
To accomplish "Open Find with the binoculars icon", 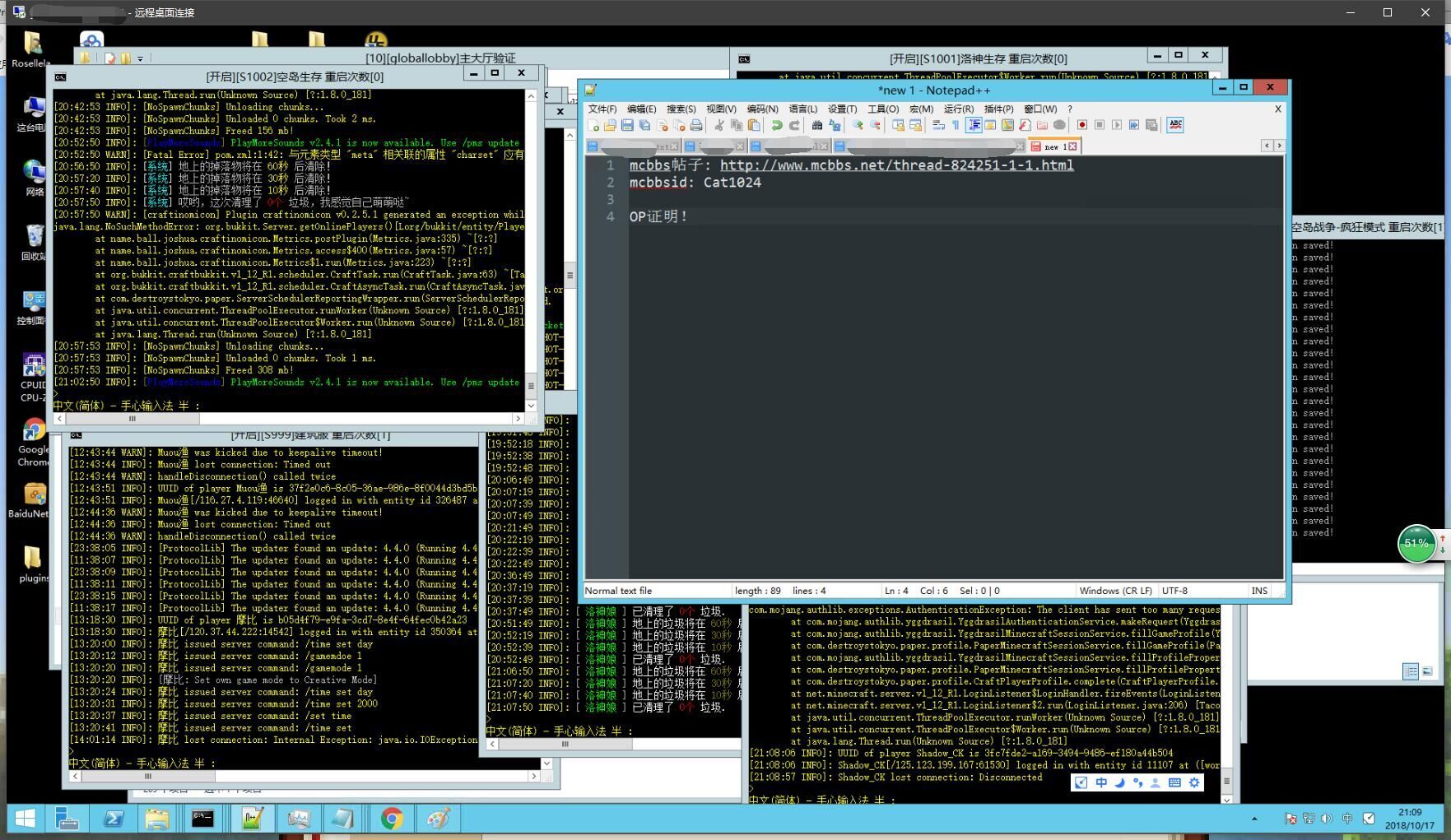I will click(817, 125).
